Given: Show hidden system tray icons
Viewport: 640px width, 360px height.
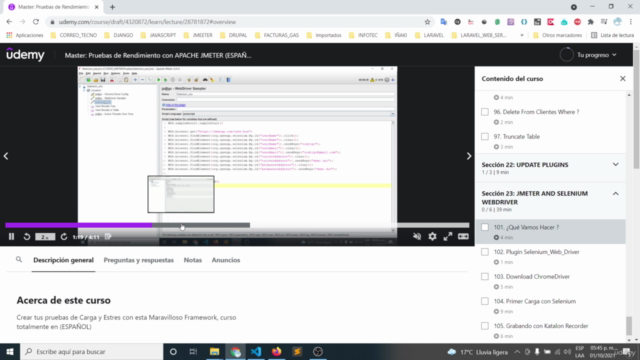Looking at the screenshot, I should (x=517, y=352).
